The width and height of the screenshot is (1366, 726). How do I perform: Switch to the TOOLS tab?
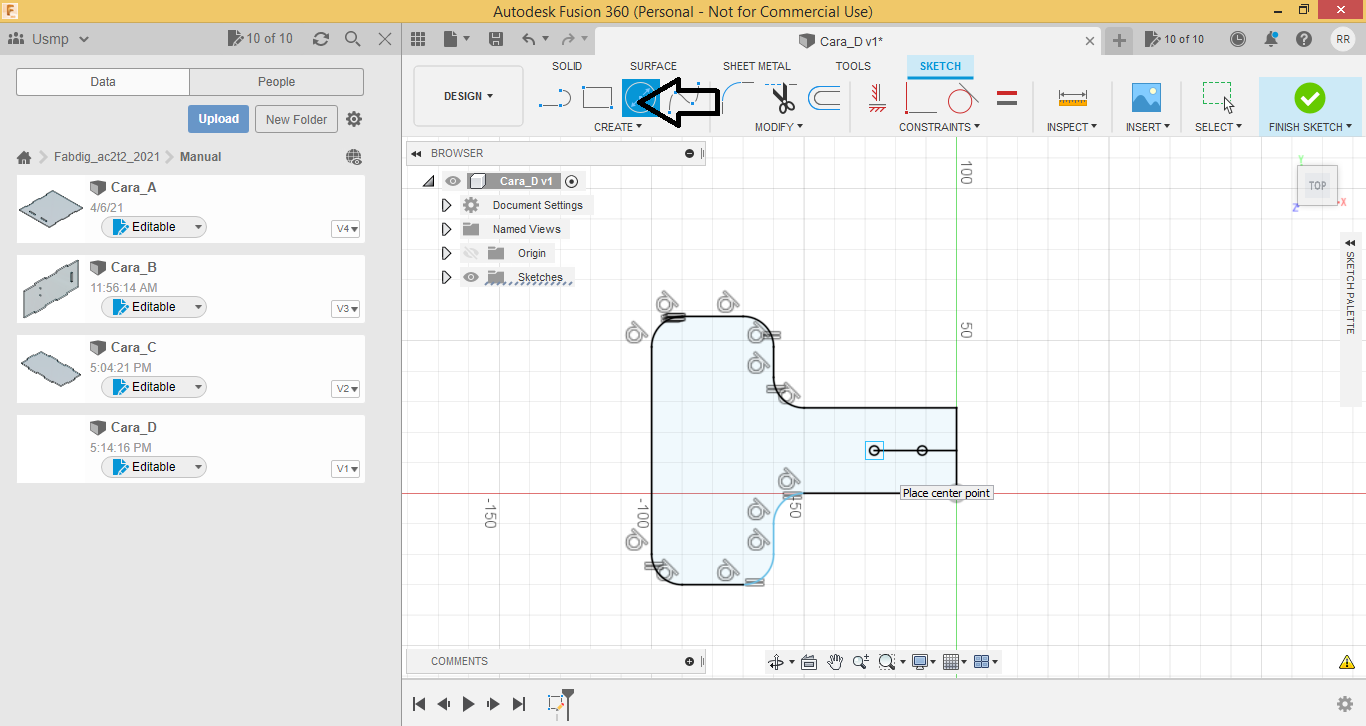[853, 66]
